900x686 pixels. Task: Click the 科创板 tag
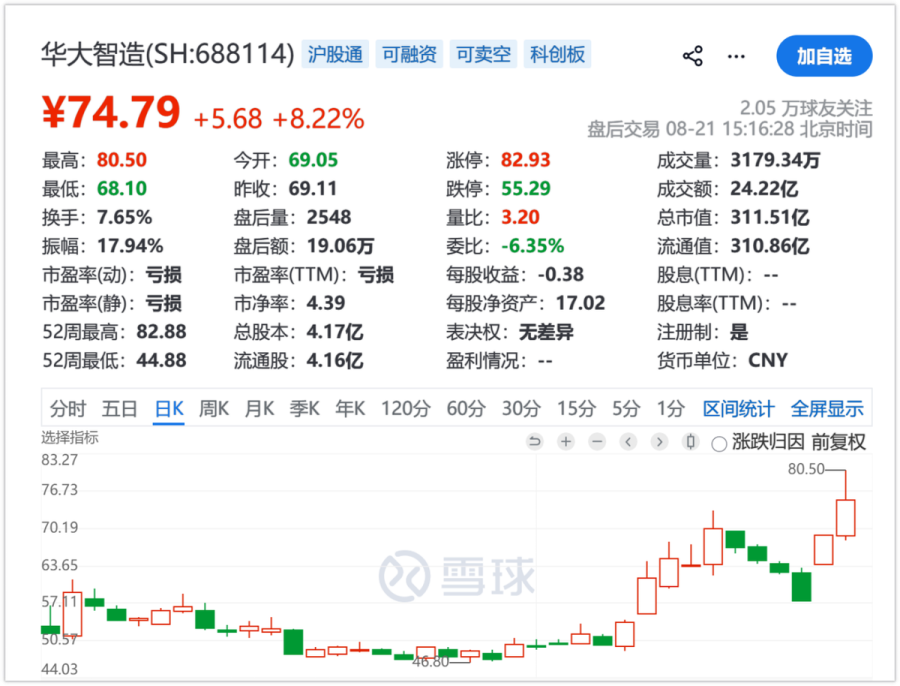(x=557, y=55)
